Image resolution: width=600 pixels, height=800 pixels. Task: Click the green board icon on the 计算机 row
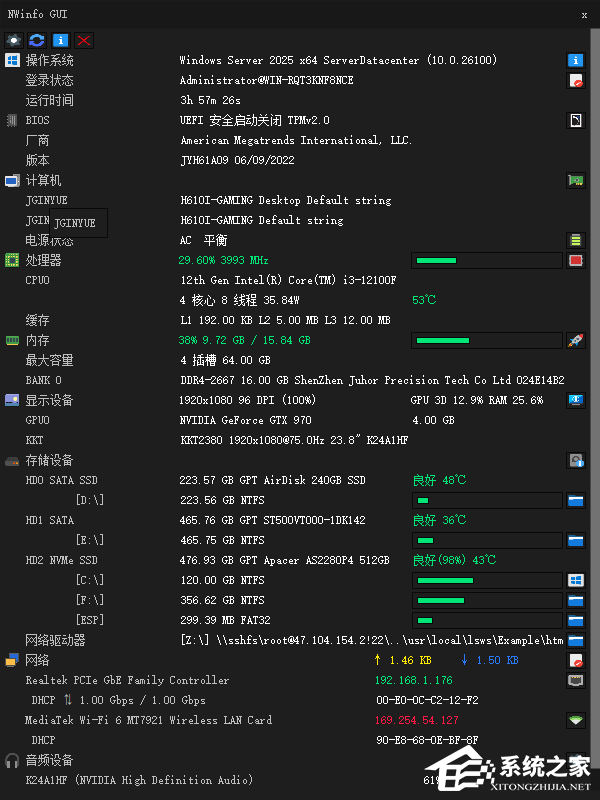click(x=576, y=180)
